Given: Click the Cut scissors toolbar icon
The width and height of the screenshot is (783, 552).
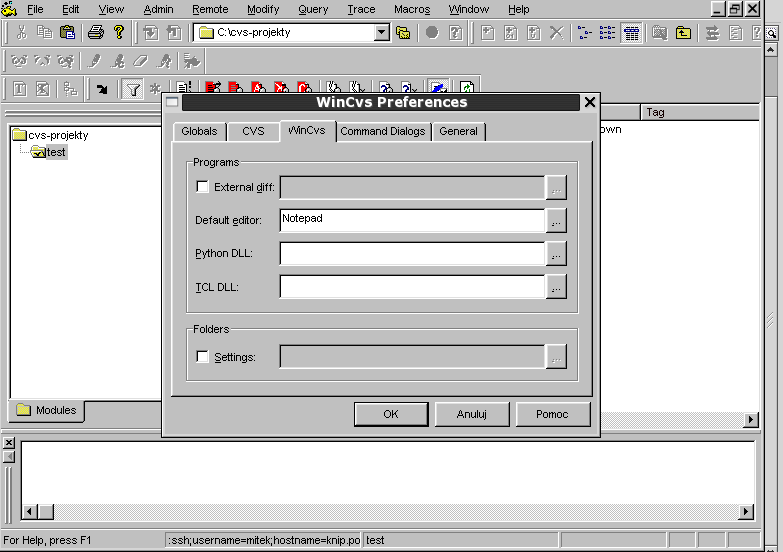Looking at the screenshot, I should coord(21,33).
